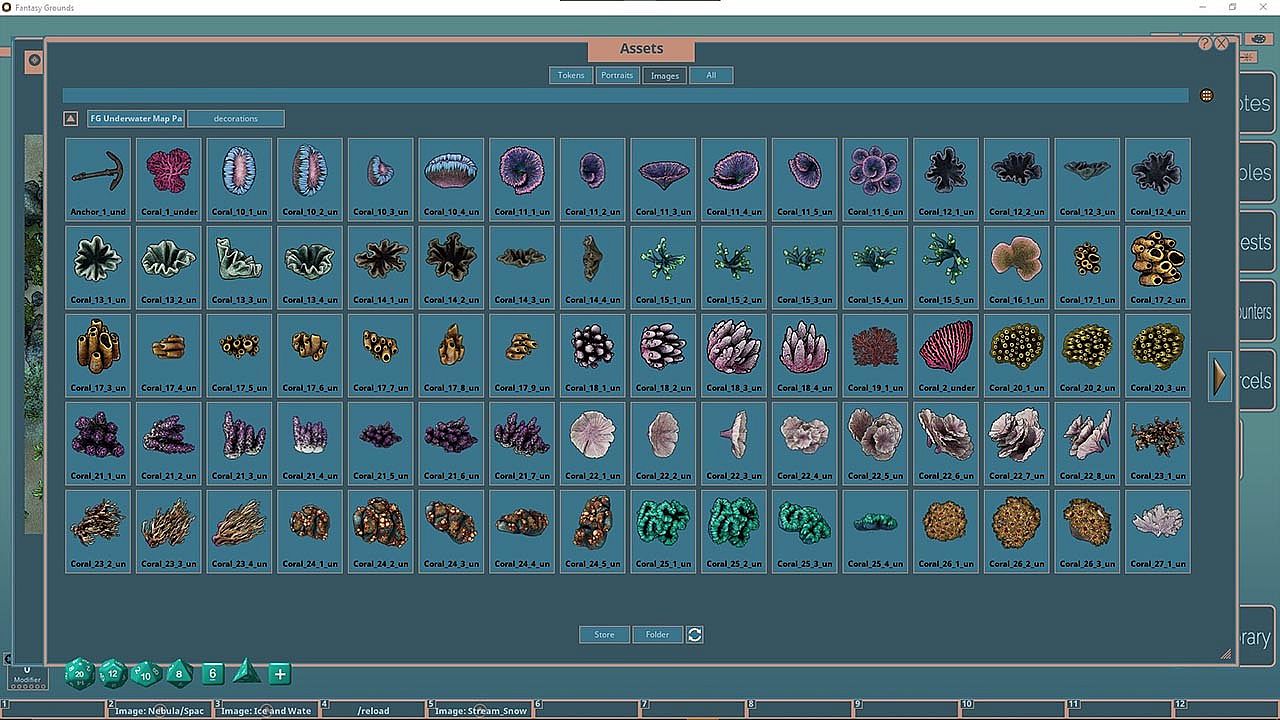1280x720 pixels.
Task: Select the Coral_24_2 thumbnail
Action: tap(381, 531)
